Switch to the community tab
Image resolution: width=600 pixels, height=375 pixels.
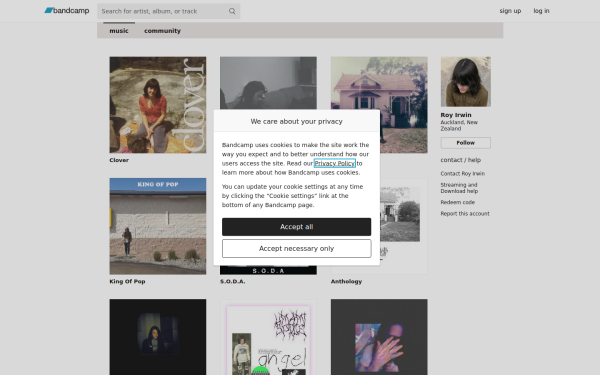[x=162, y=31]
